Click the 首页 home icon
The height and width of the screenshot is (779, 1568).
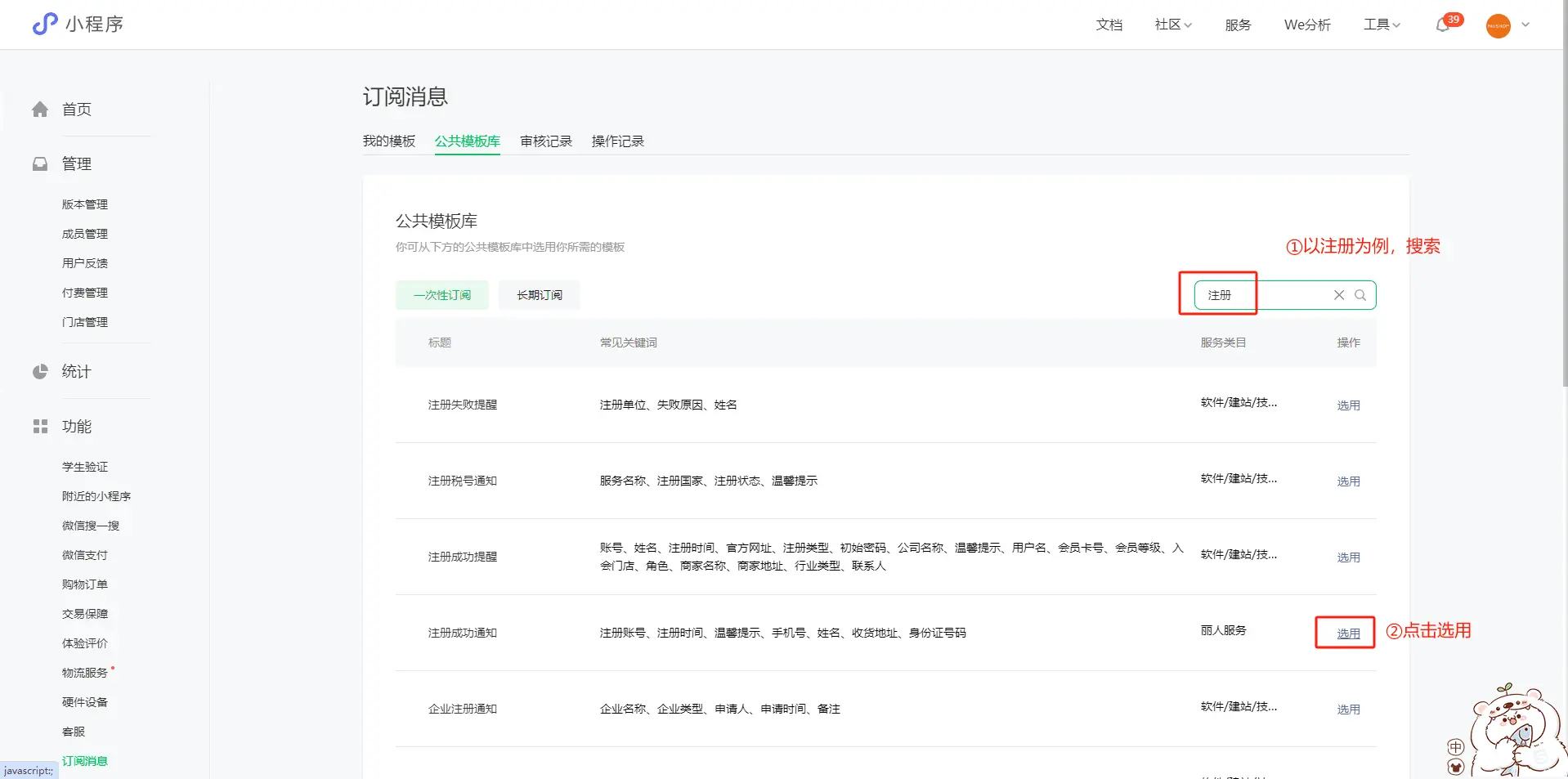click(40, 110)
